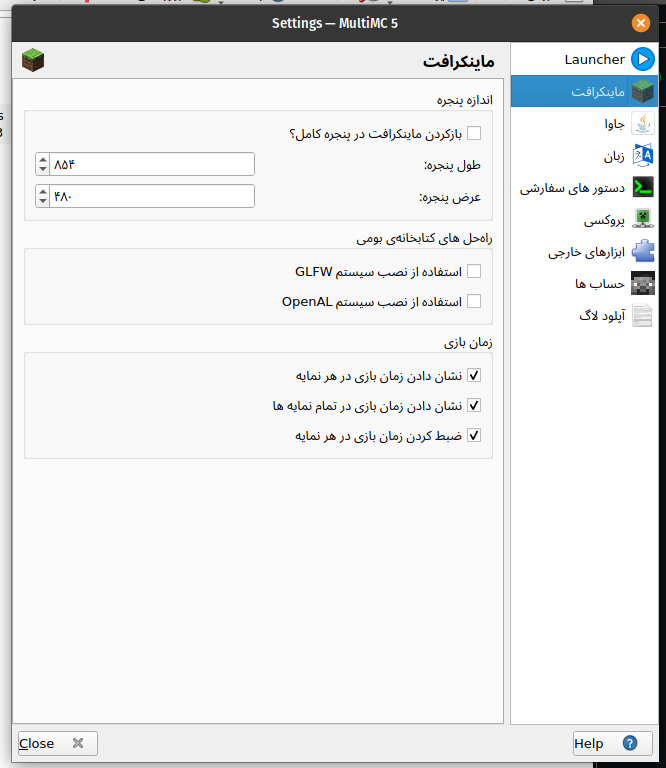The image size is (666, 768).
Task: Switch to the پروکسی settings tab
Action: tap(584, 219)
